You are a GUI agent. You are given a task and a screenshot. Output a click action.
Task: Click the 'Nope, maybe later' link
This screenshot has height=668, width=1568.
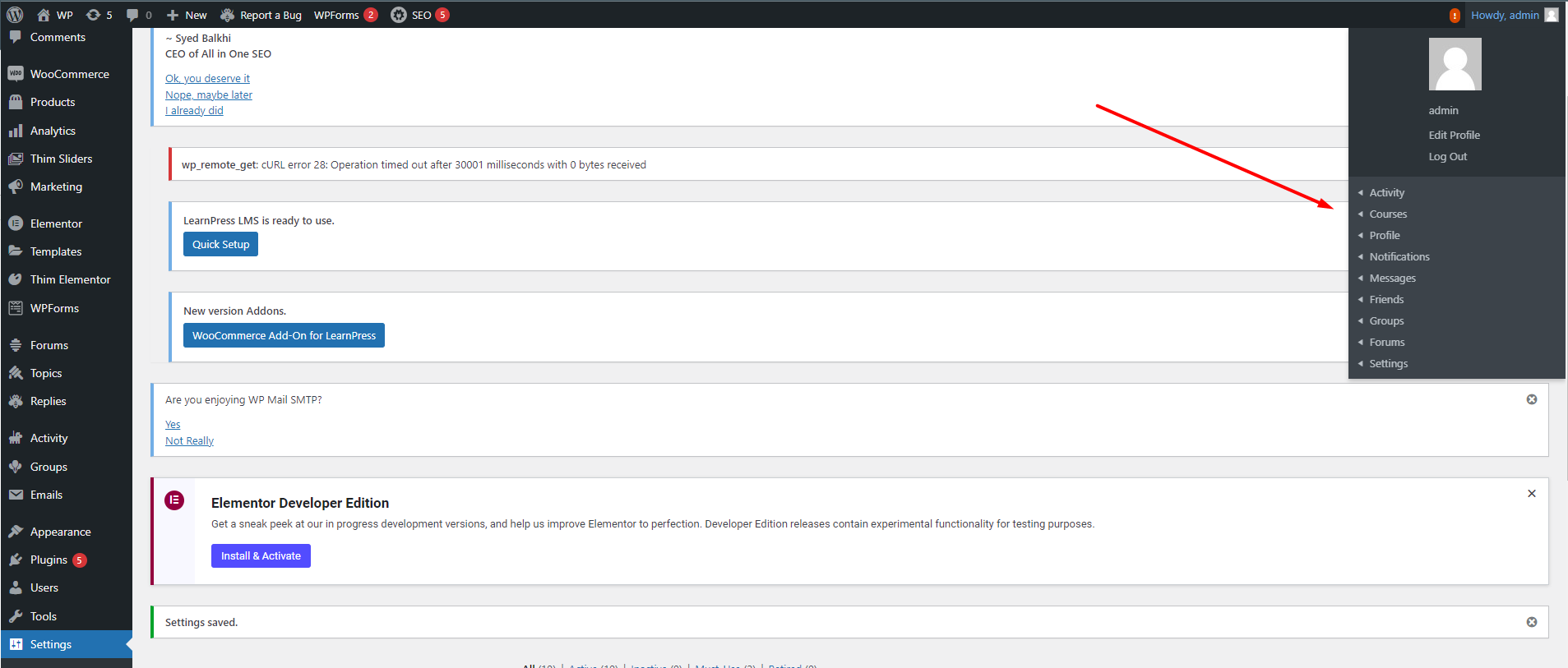pos(209,94)
